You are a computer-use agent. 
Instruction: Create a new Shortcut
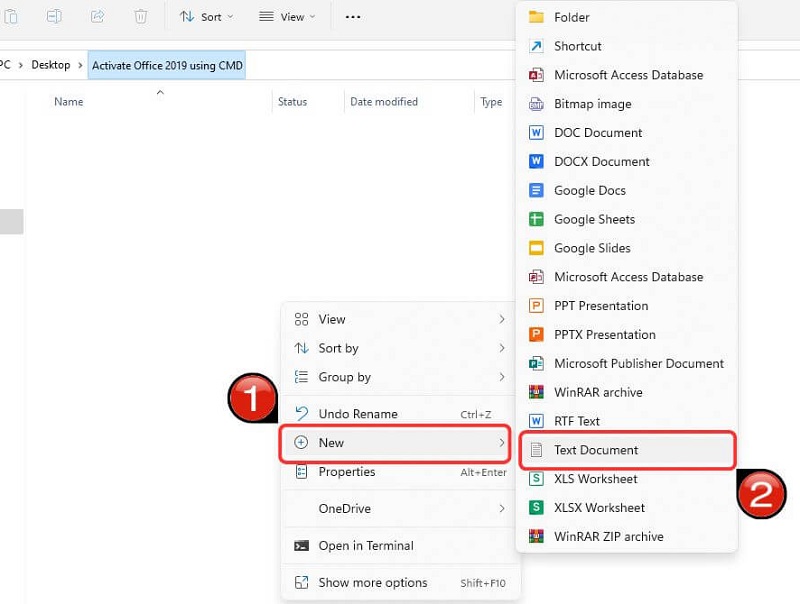coord(627,46)
